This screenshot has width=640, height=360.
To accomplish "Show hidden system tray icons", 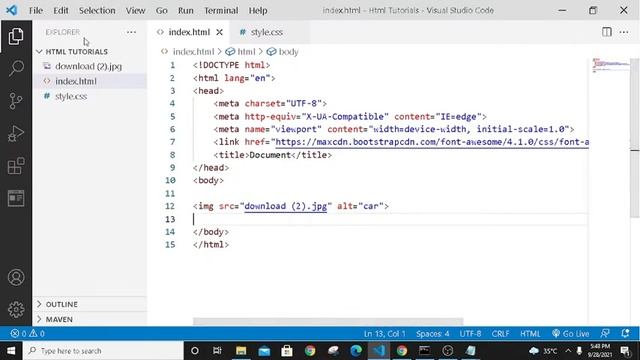I will pos(568,351).
